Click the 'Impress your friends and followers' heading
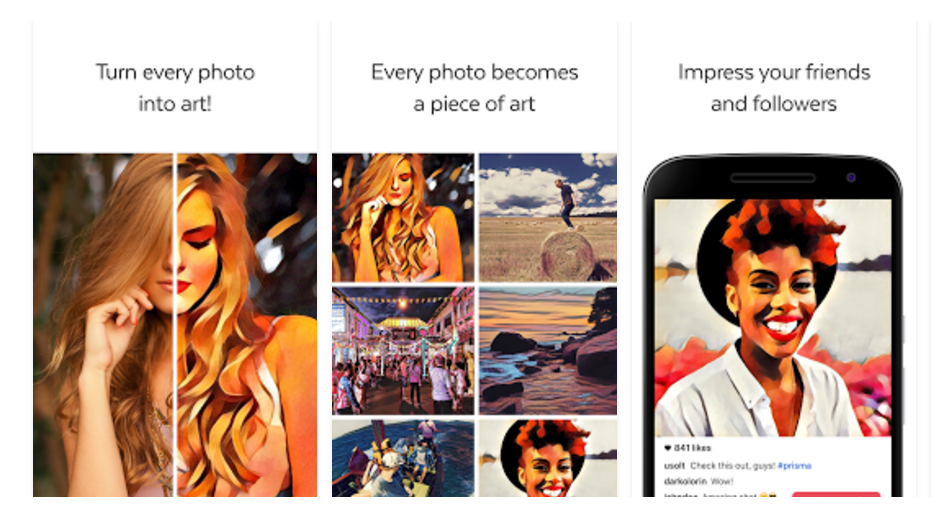 coord(774,88)
